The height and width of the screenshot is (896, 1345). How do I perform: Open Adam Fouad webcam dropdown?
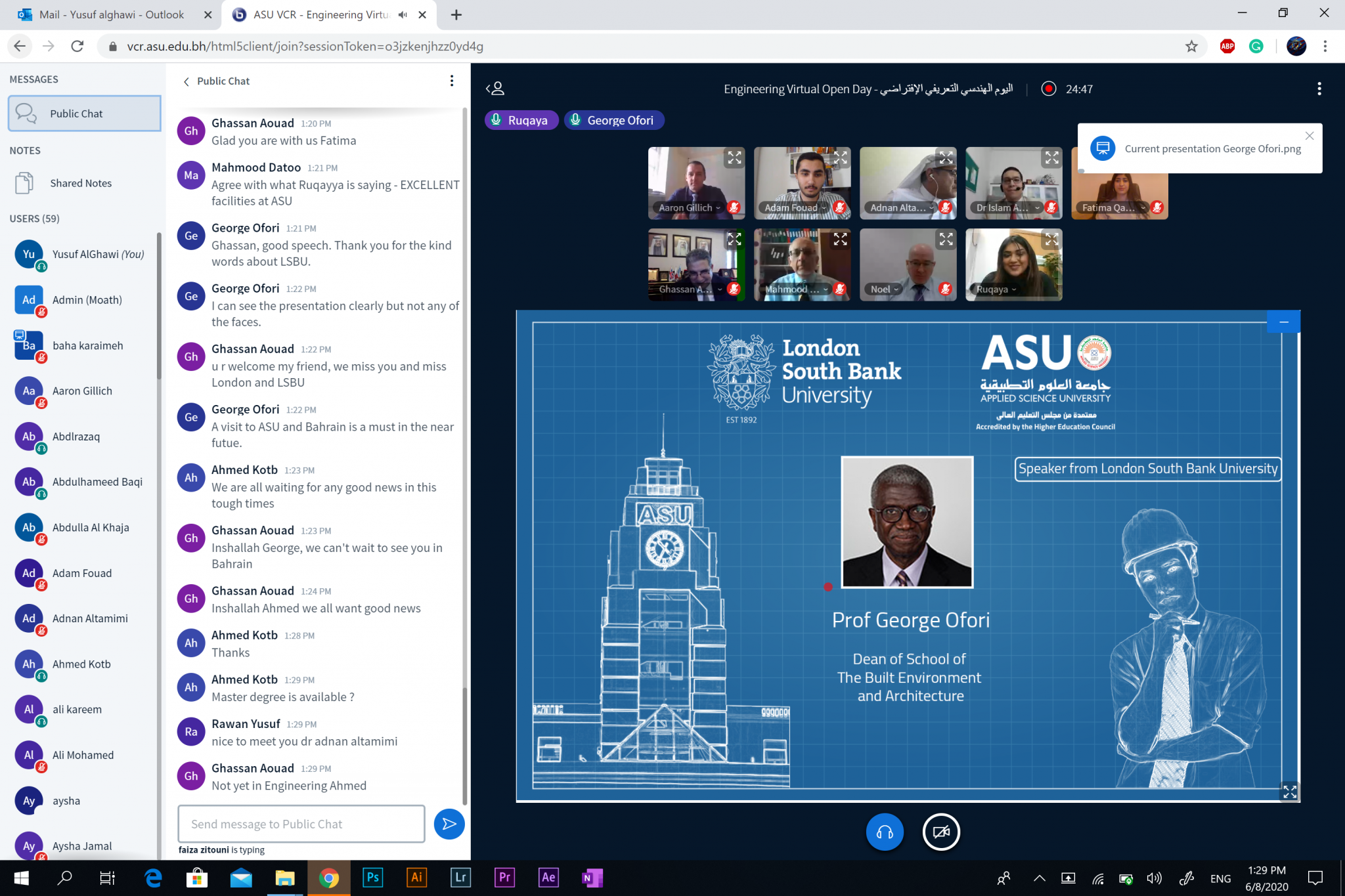(x=795, y=207)
